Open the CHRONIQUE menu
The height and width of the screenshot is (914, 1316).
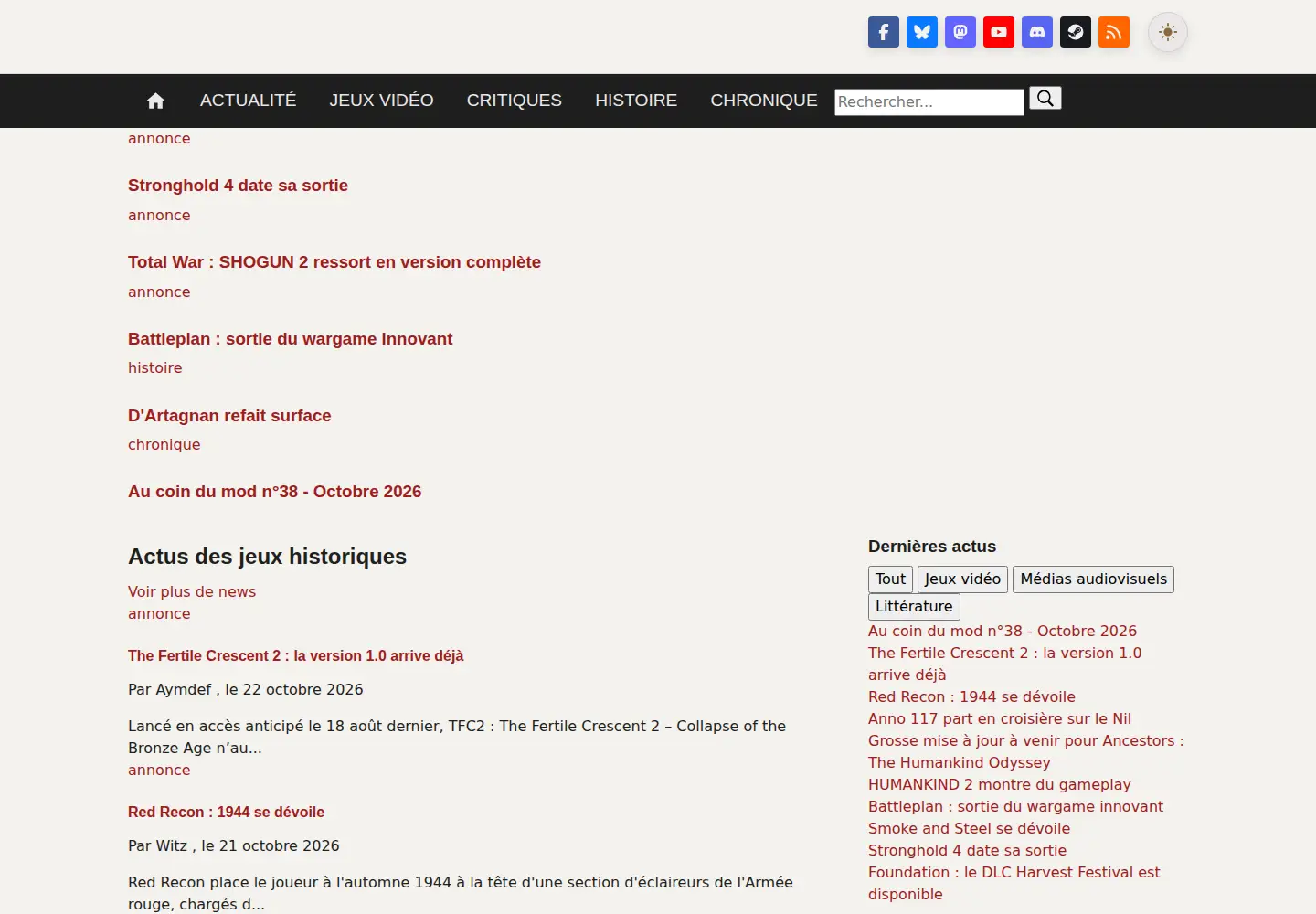click(x=764, y=101)
